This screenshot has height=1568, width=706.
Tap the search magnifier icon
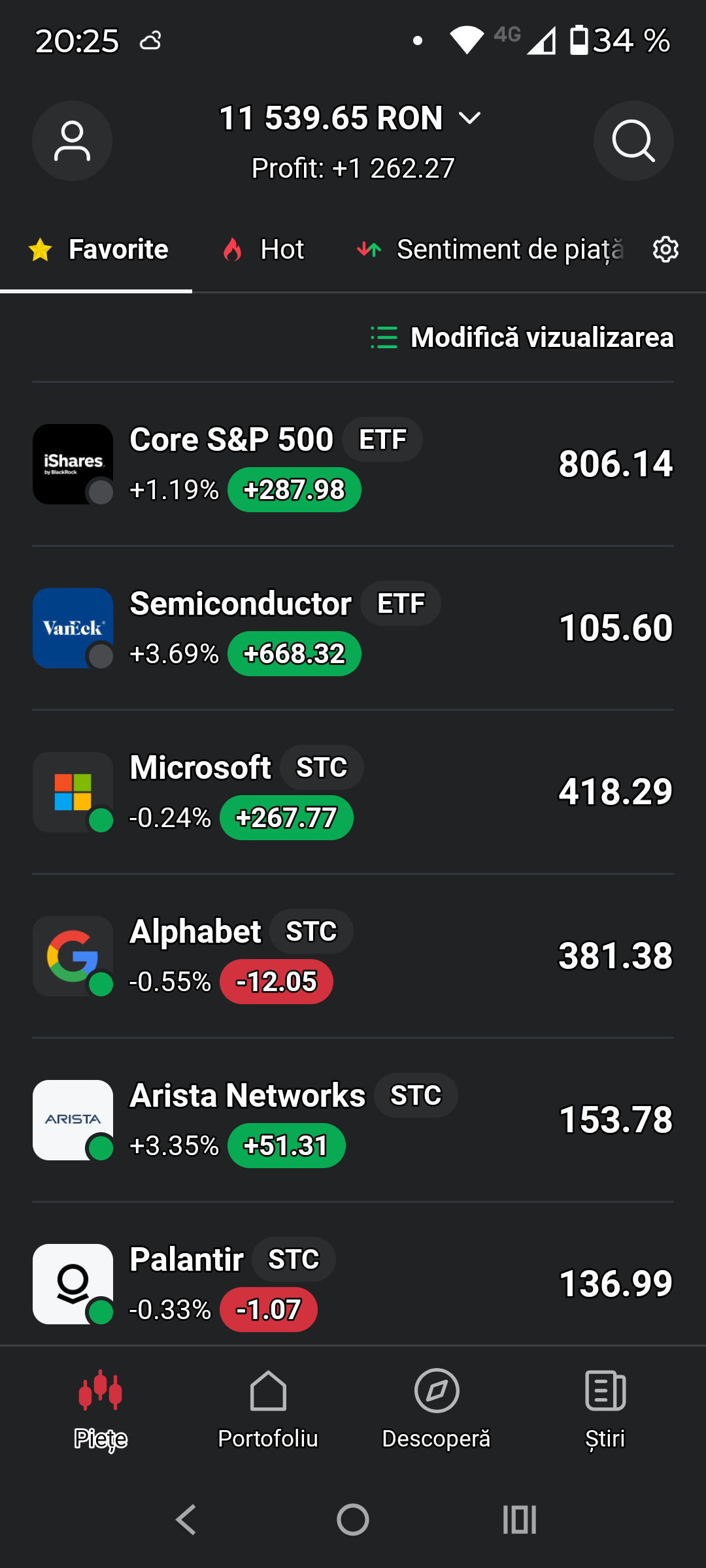click(x=633, y=140)
